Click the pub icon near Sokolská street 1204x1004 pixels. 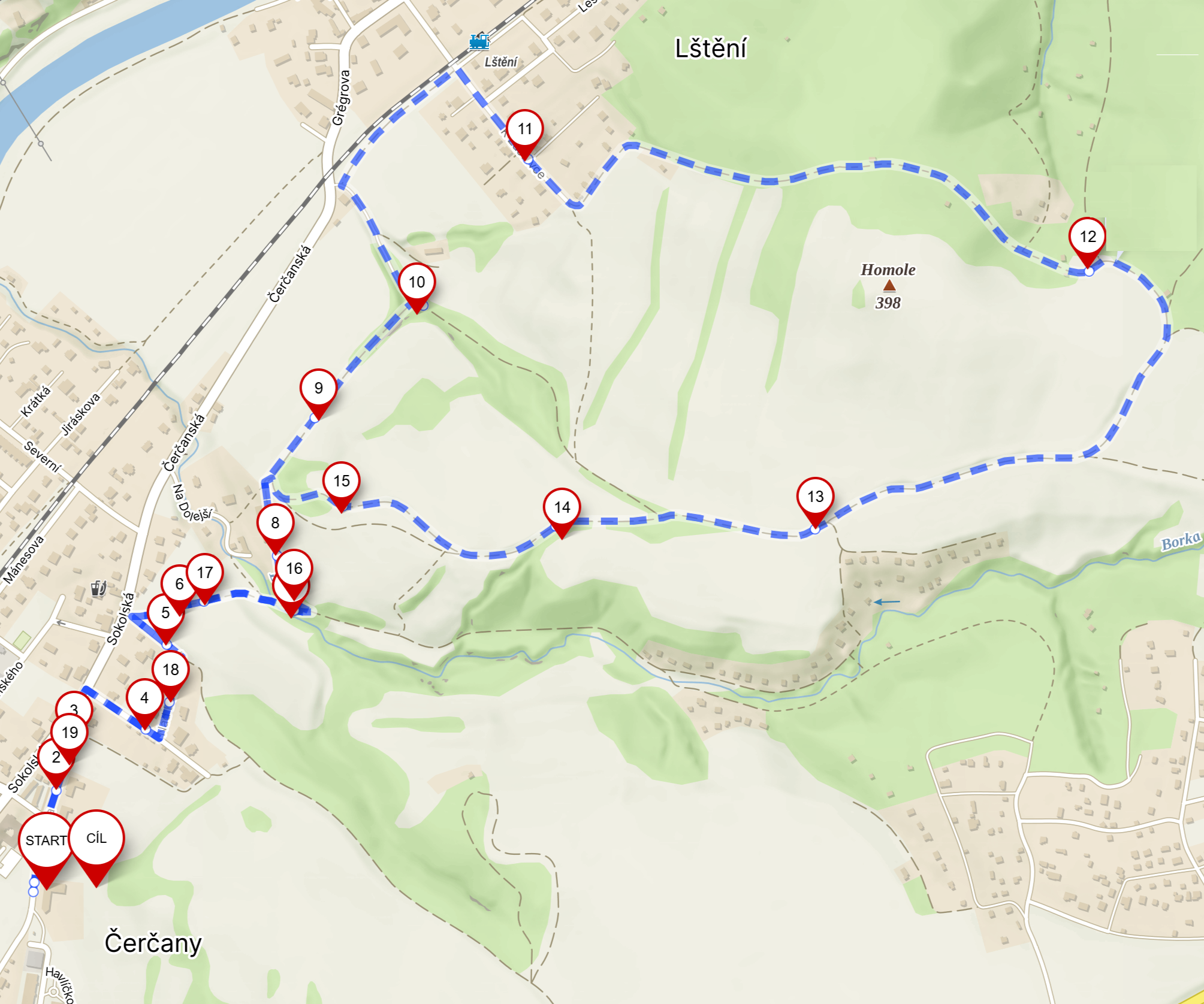pyautogui.click(x=98, y=588)
